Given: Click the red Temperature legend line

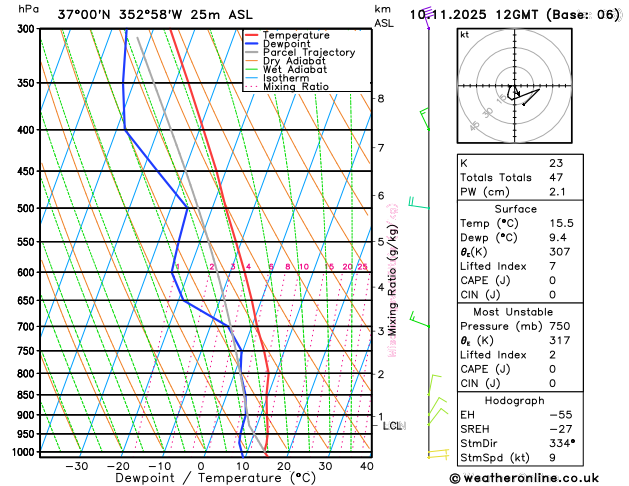Looking at the screenshot, I should [252, 35].
